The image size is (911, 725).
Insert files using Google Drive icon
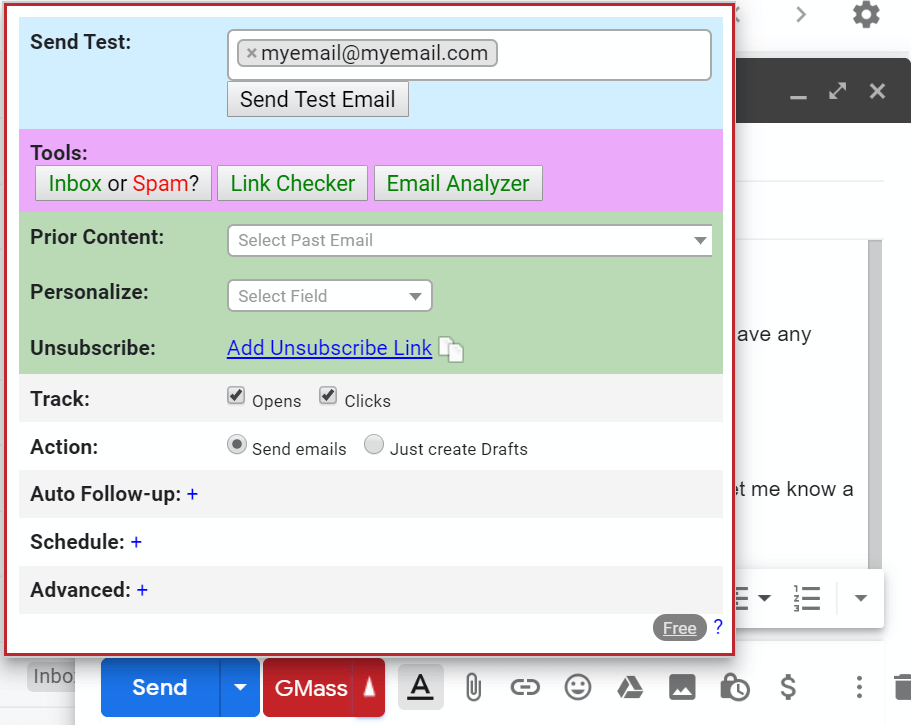click(630, 688)
